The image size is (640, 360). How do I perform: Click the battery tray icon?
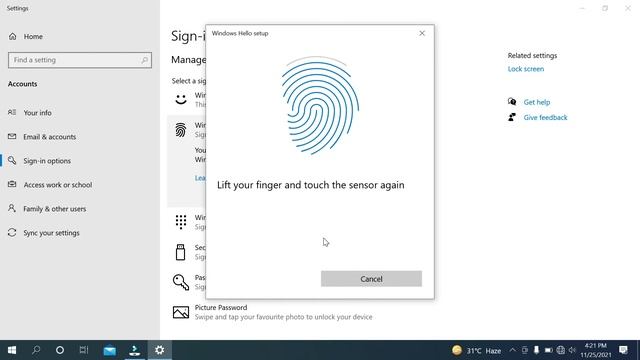tap(549, 350)
